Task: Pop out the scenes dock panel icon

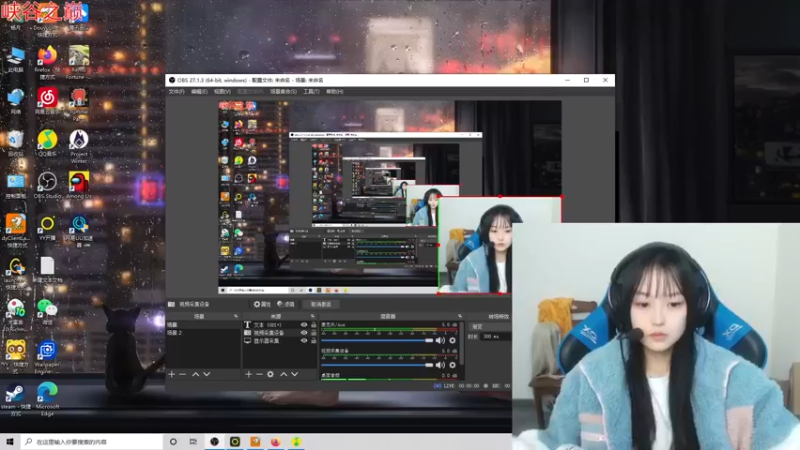Action: pos(236,316)
